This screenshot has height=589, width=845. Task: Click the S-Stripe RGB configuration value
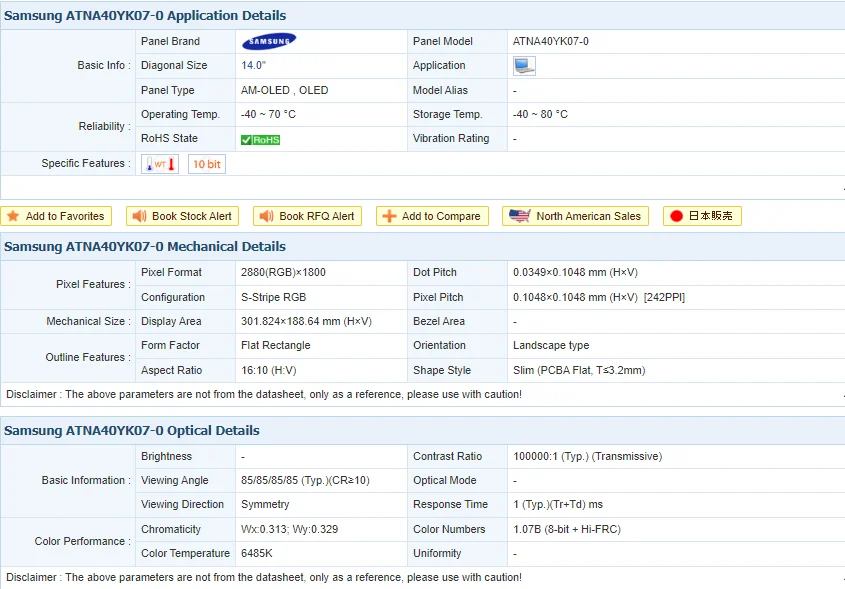pos(274,297)
